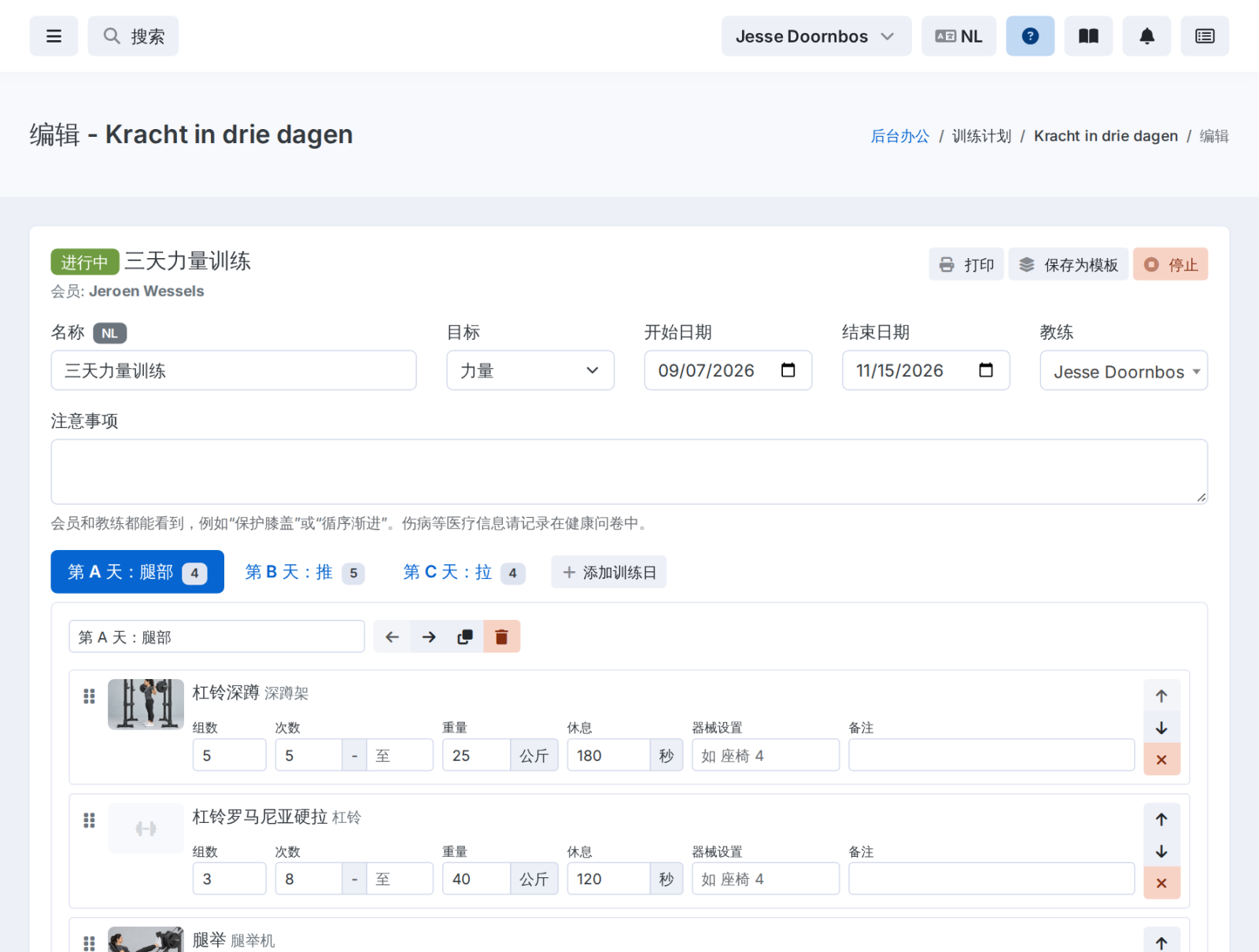1259x952 pixels.
Task: Show notifications bell
Action: point(1146,36)
